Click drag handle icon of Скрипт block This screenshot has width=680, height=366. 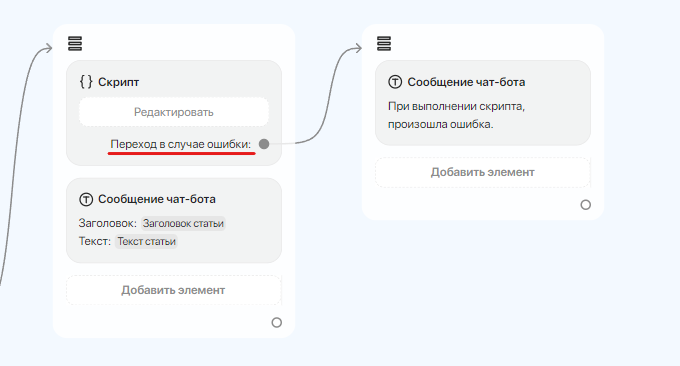(75, 43)
